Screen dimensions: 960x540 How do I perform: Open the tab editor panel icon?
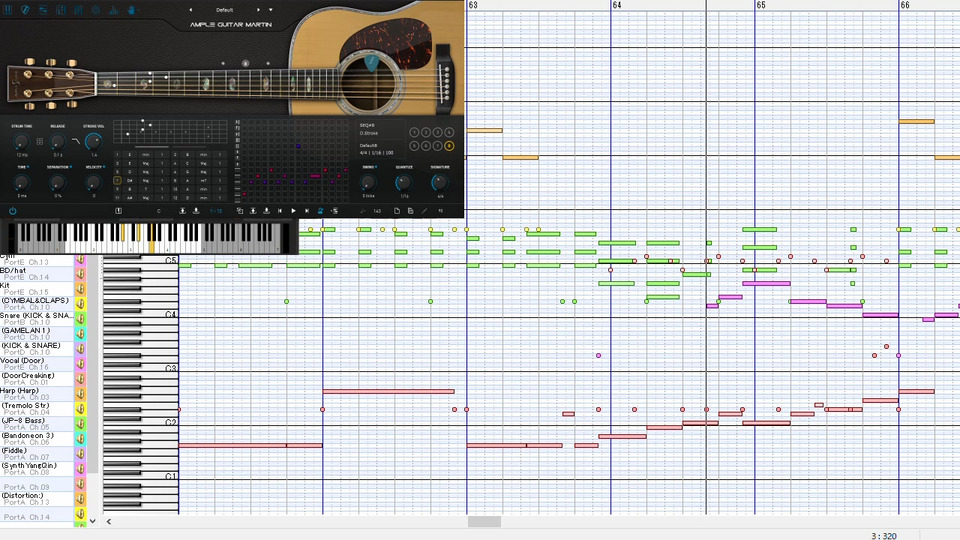point(61,10)
